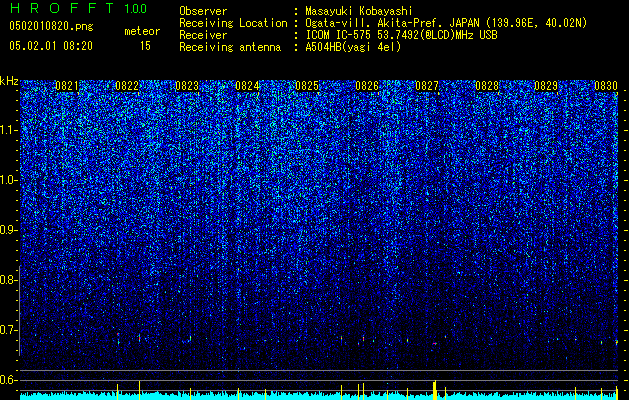Click the meteor count value 15

[145, 46]
